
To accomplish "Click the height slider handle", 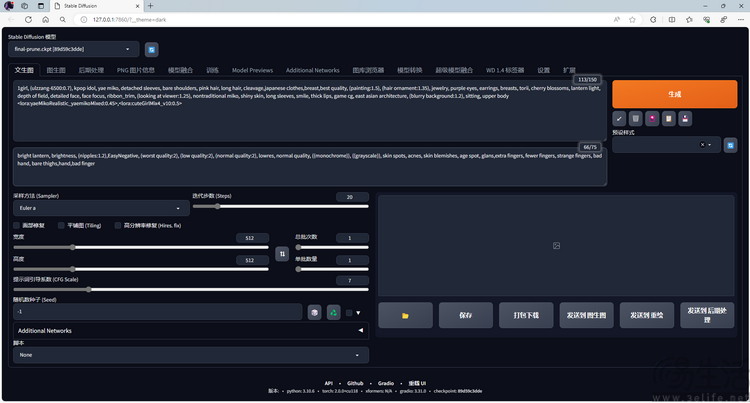I will (73, 269).
